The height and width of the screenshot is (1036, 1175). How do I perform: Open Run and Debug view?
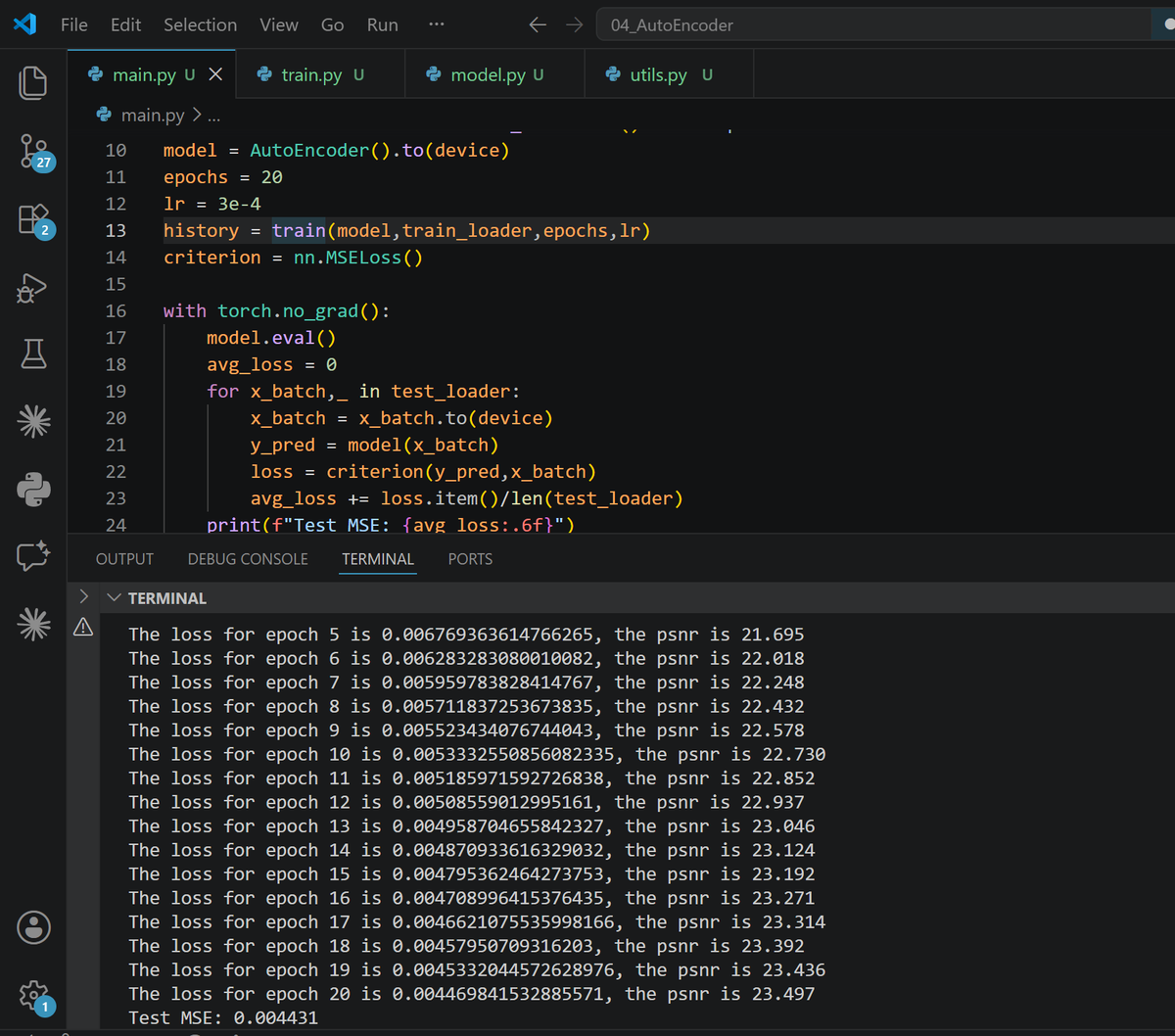coord(33,288)
